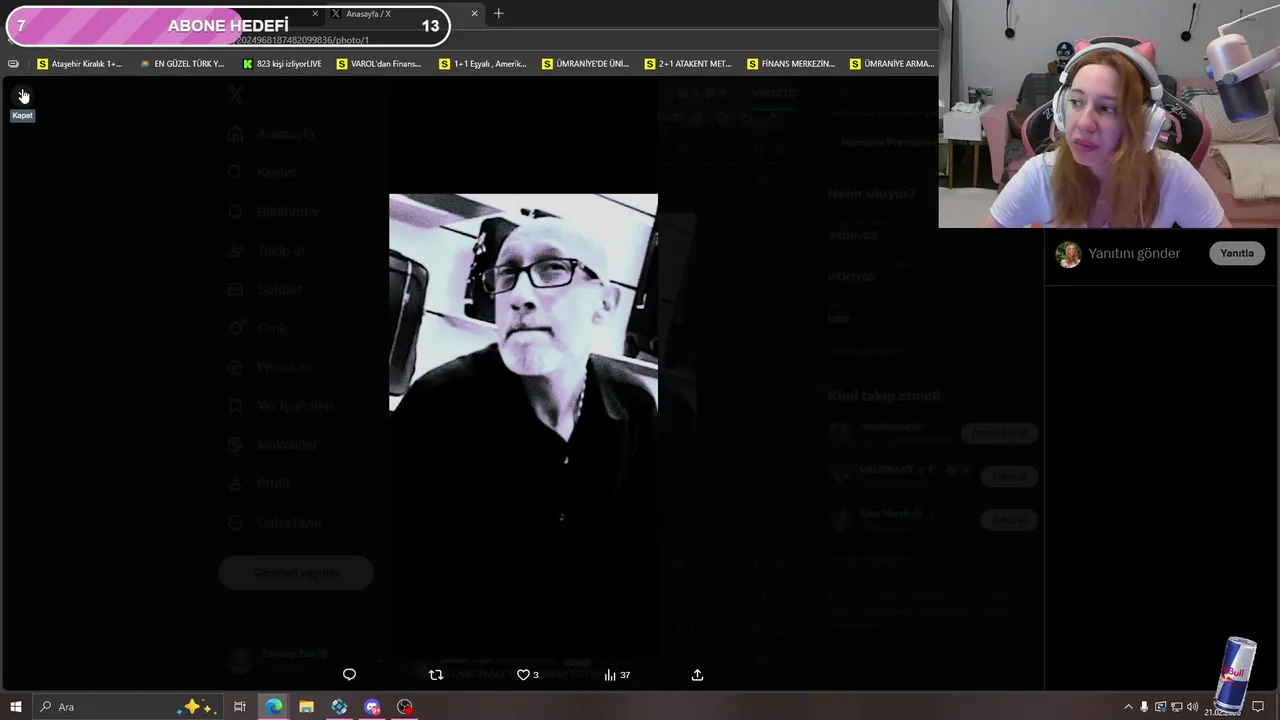
Task: Click the profile avatar beside reply field
Action: 1068,254
